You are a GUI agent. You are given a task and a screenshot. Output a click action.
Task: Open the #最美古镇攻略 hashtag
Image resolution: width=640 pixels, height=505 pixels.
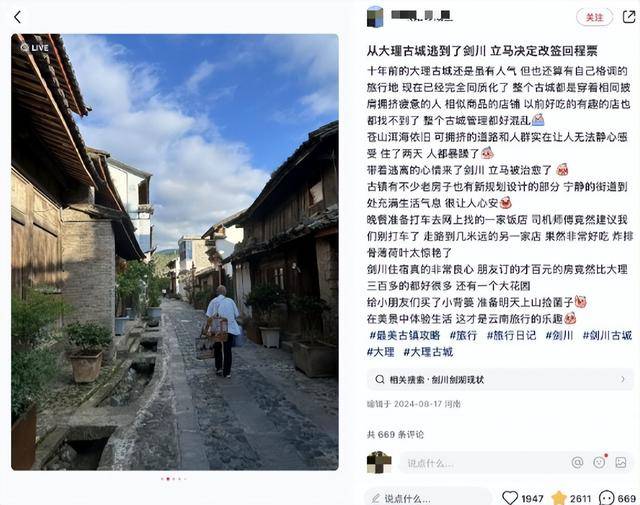point(404,336)
